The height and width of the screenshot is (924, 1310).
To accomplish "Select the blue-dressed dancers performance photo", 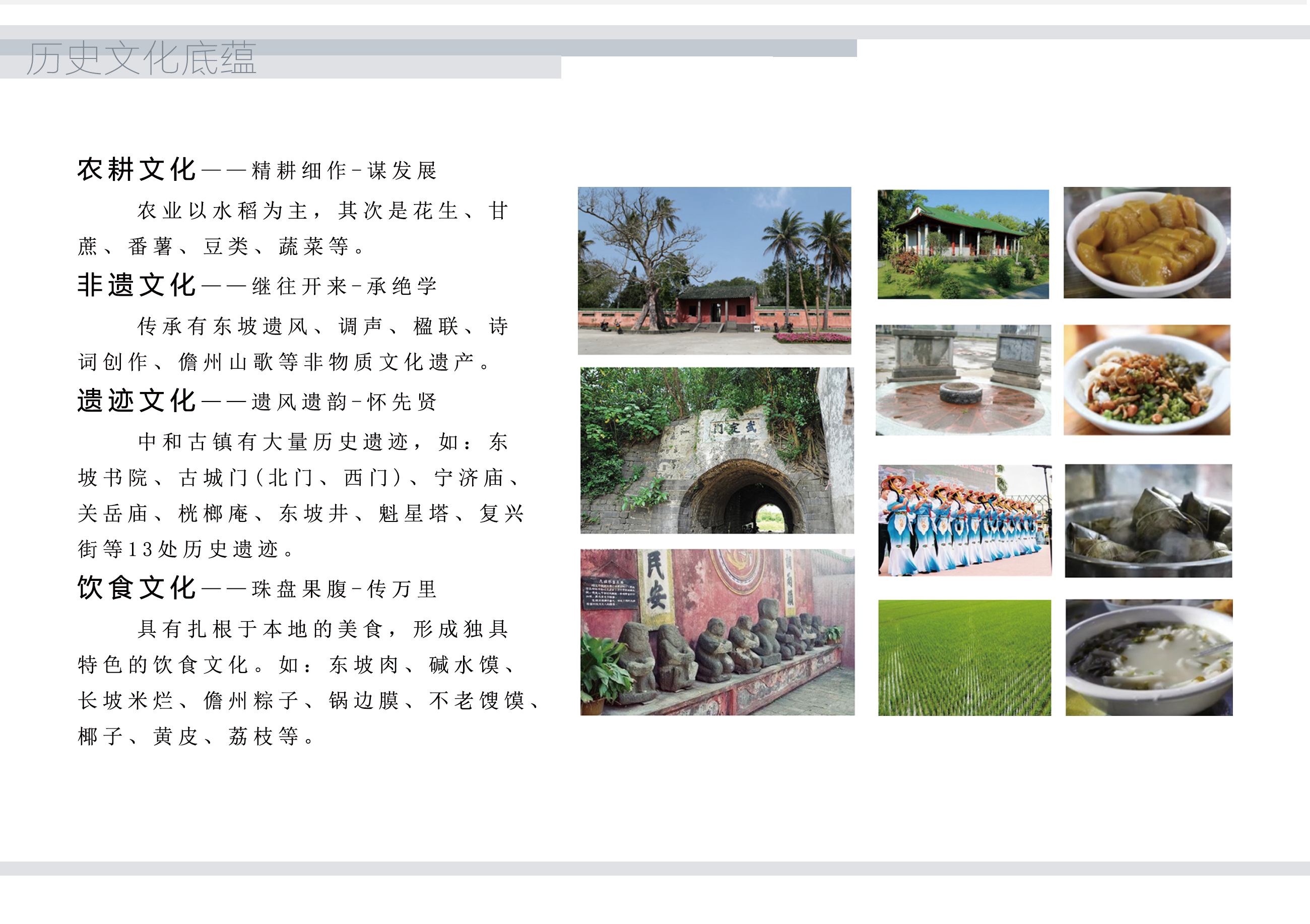I will 965,520.
